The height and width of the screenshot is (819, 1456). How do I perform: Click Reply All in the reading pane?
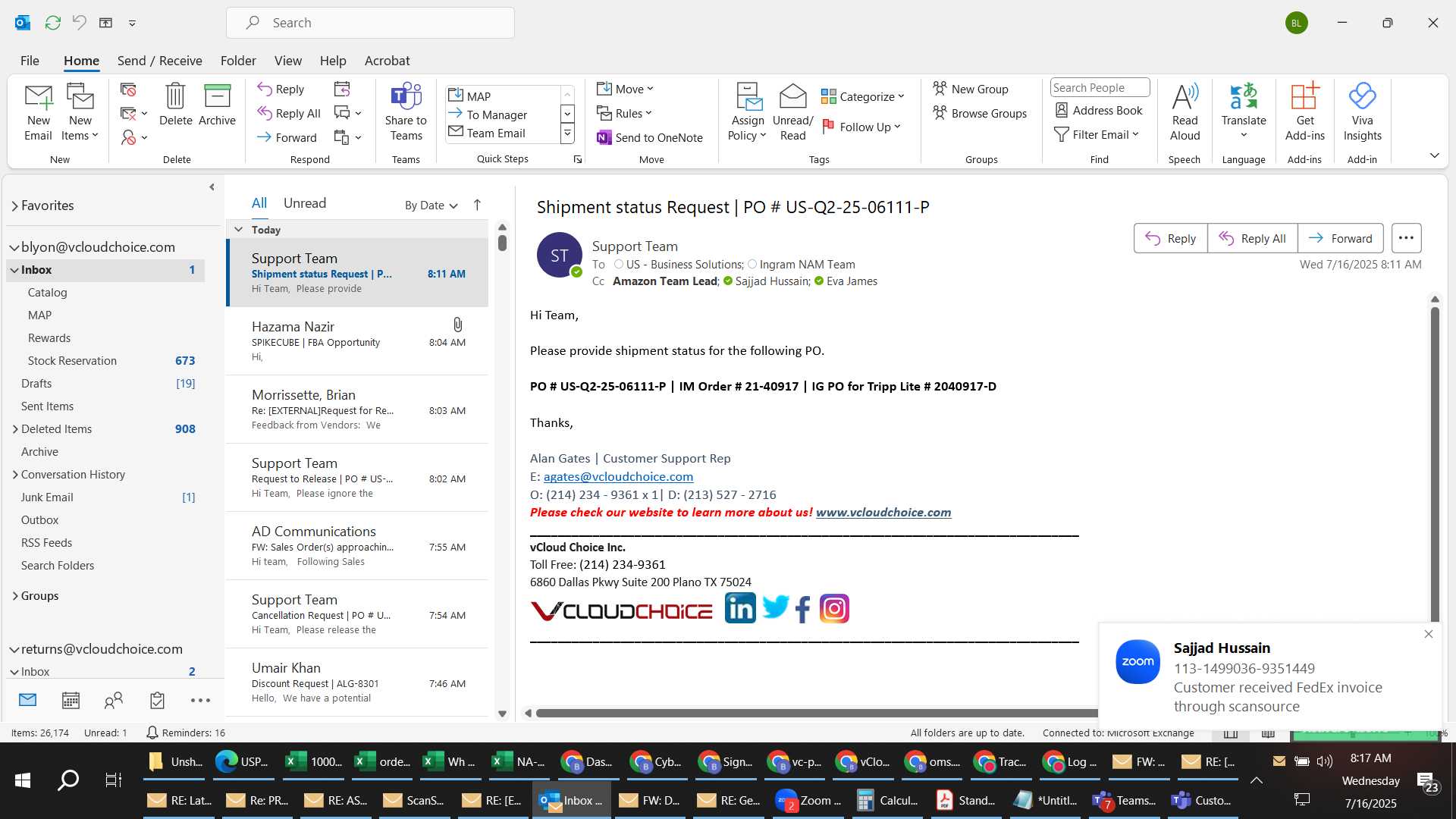click(1252, 238)
